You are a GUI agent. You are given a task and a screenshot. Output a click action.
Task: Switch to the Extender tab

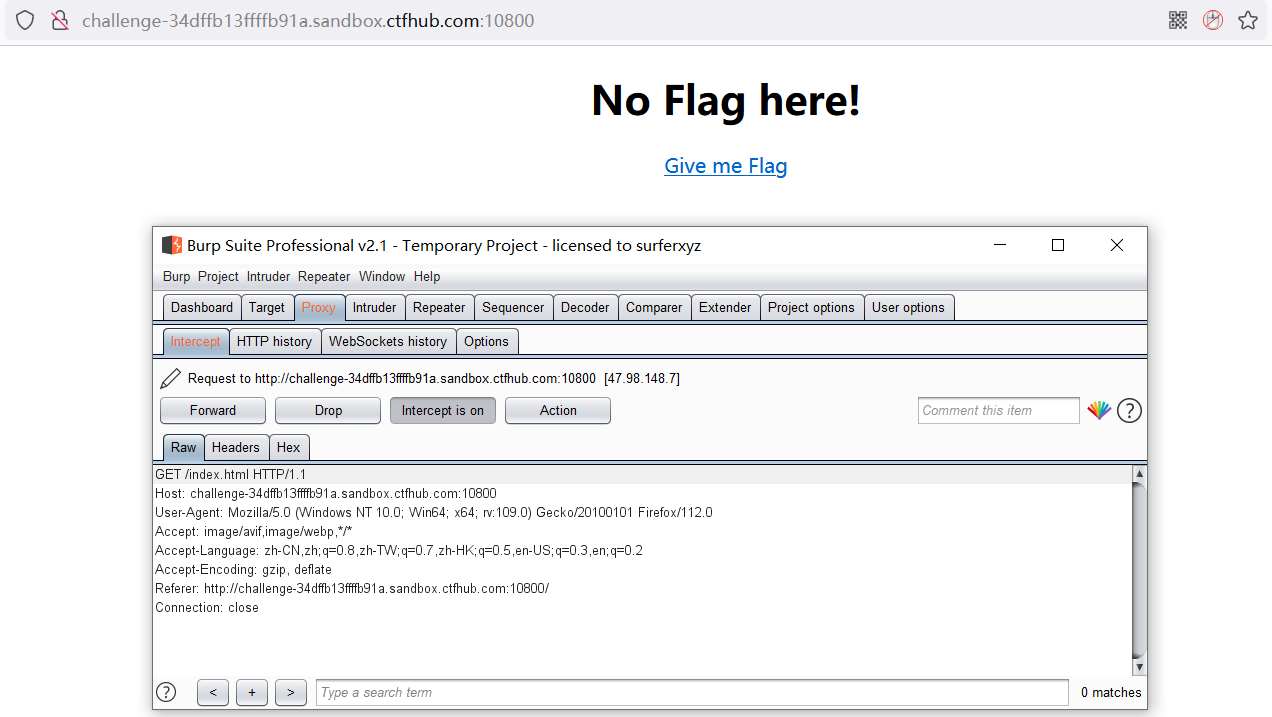coord(725,307)
